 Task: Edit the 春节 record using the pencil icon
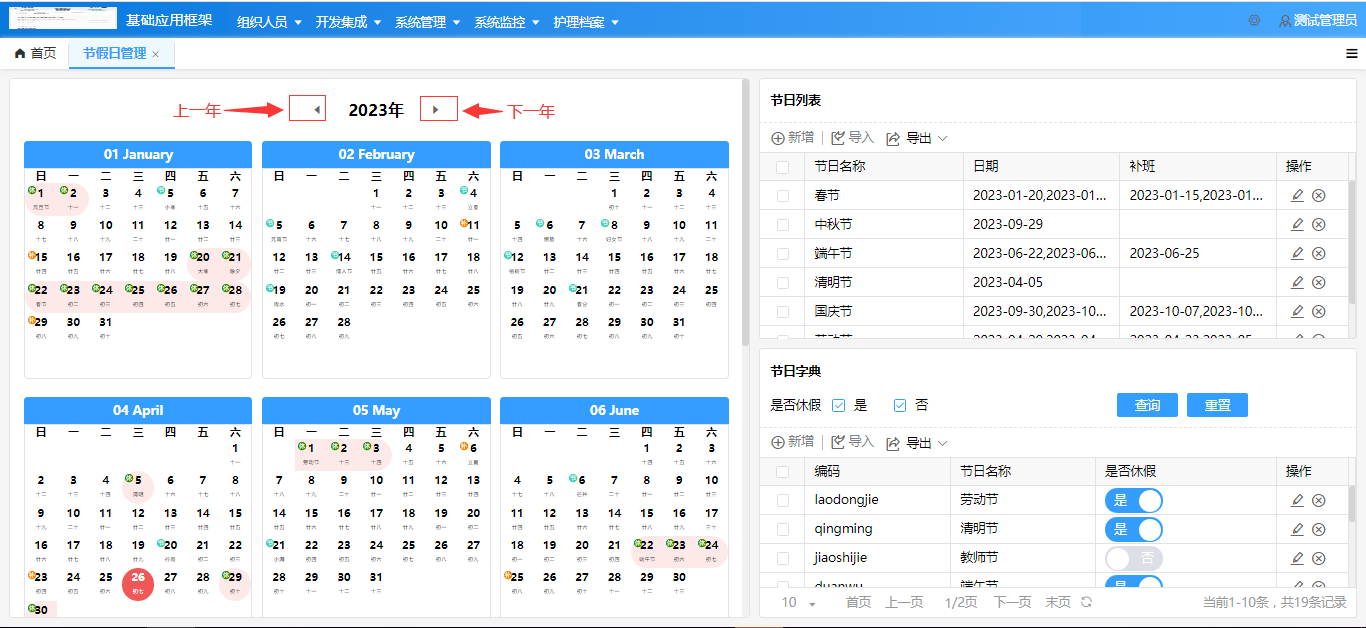tap(1297, 195)
